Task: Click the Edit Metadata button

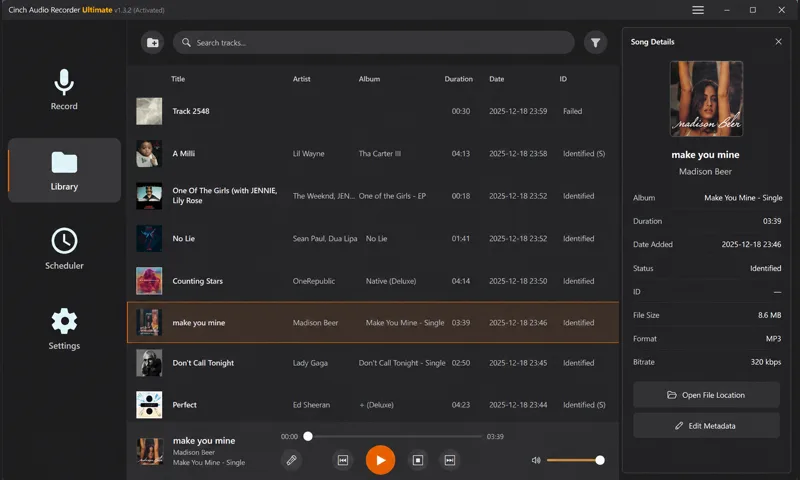Action: 706,426
